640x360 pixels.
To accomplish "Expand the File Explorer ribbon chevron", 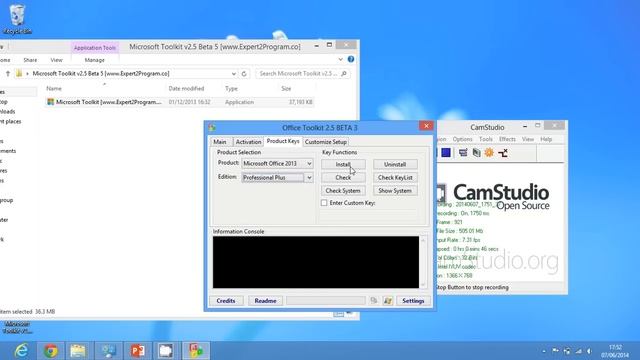I will 340,60.
